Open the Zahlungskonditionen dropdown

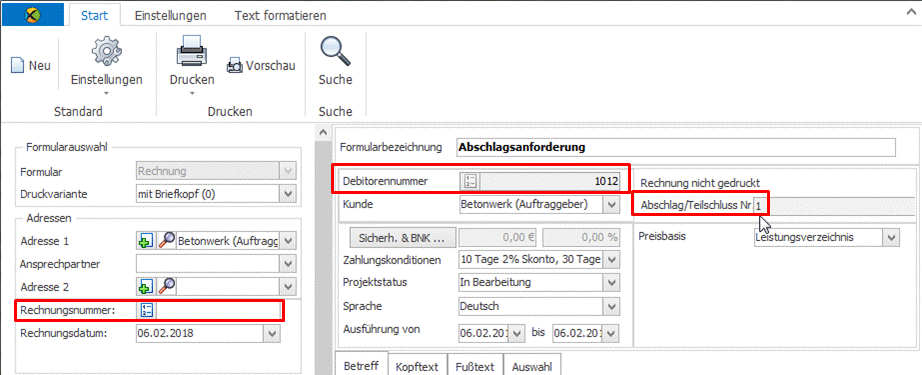pyautogui.click(x=612, y=259)
